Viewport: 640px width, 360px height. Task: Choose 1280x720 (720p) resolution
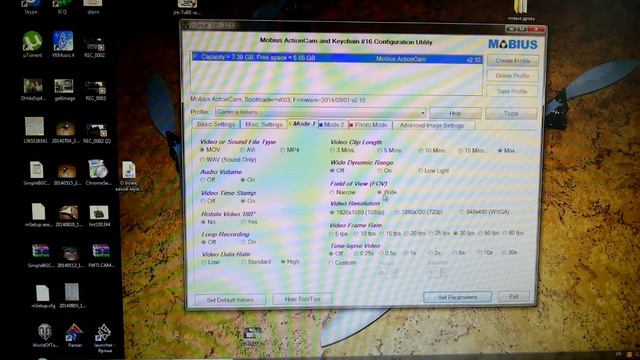(x=418, y=212)
